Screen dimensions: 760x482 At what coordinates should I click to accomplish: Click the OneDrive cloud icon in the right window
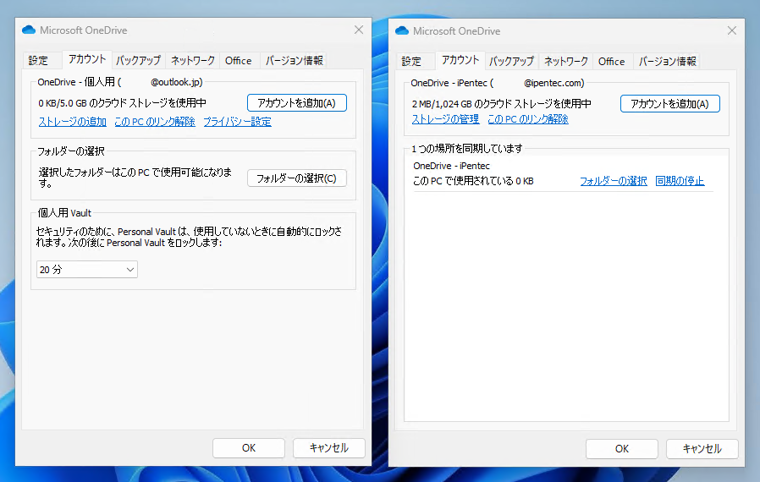[402, 31]
